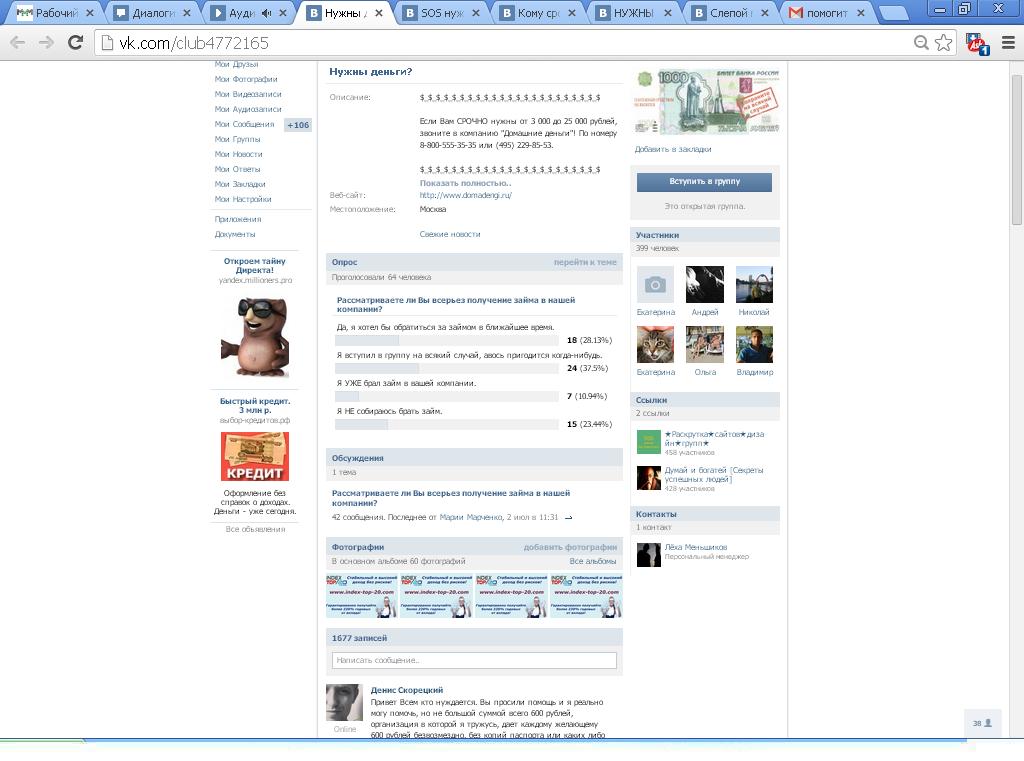Click the Вступить в группу button
The height and width of the screenshot is (761, 1024).
tap(705, 182)
